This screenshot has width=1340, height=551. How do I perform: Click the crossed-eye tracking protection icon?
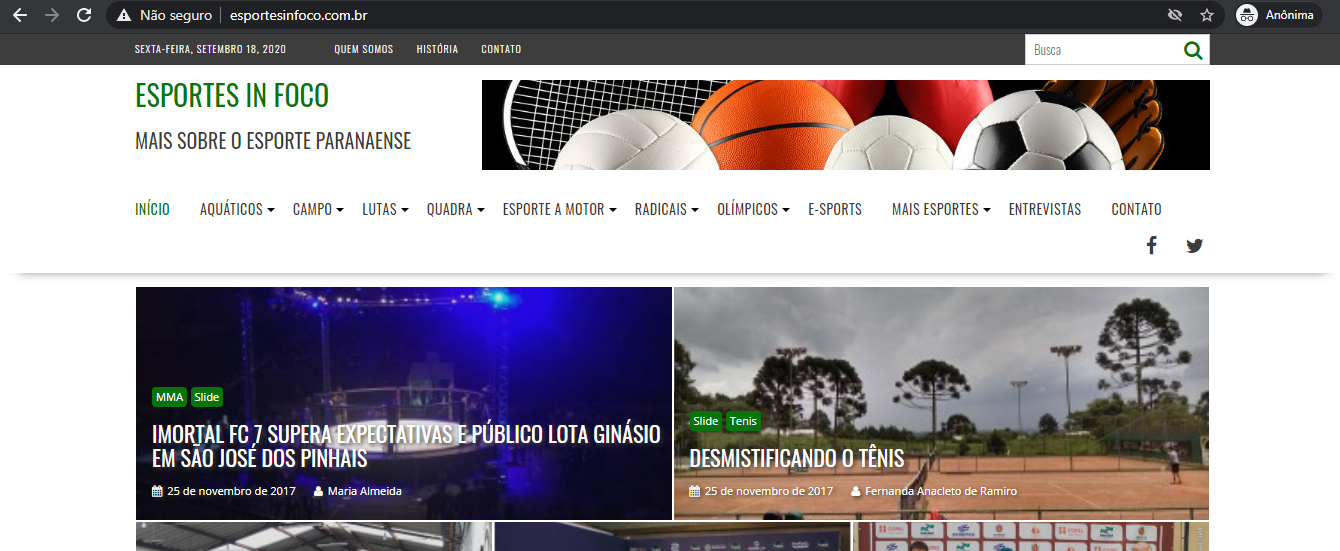(1175, 15)
